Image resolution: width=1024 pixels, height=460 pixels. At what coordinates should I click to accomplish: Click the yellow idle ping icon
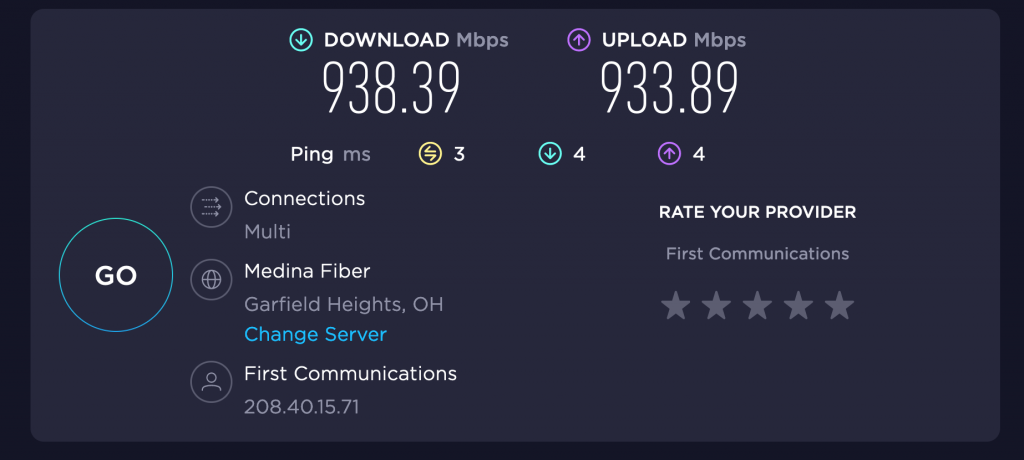pos(430,154)
